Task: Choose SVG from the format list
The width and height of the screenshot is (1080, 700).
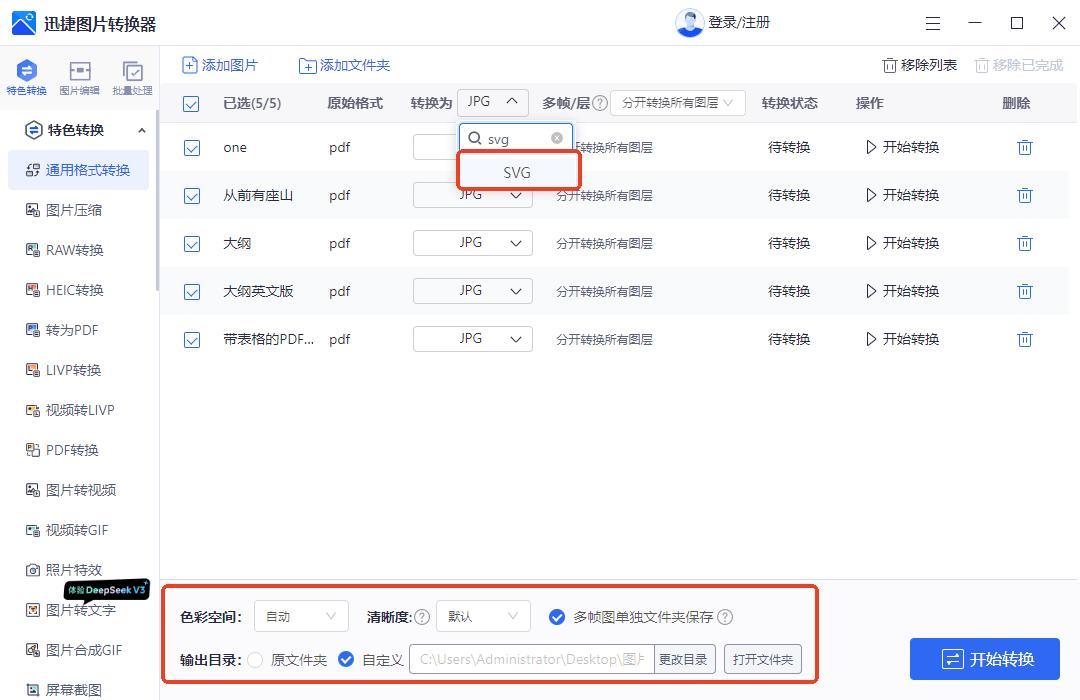Action: click(518, 172)
